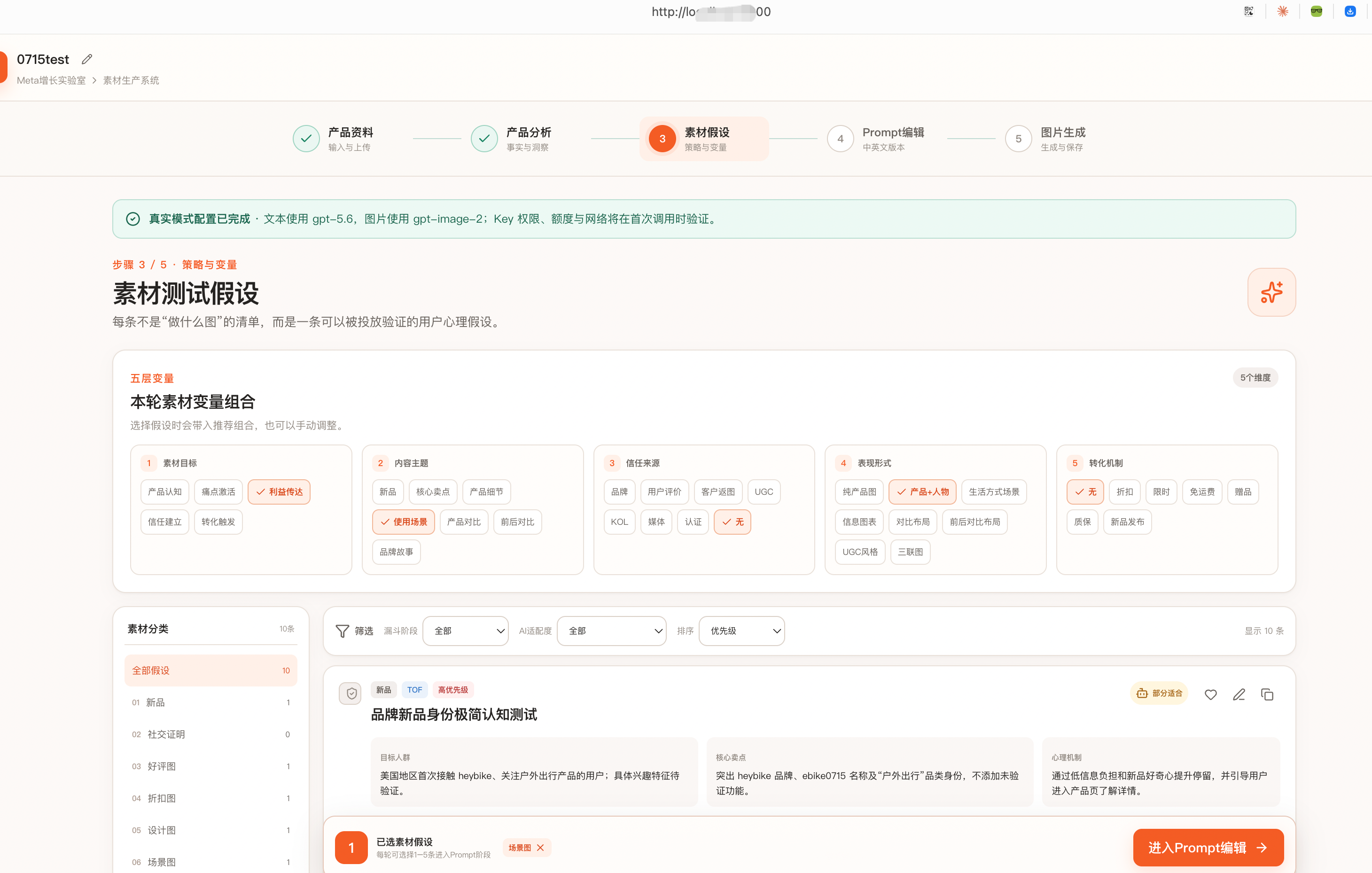Open 素材生产系统 breadcrumb

pos(131,80)
